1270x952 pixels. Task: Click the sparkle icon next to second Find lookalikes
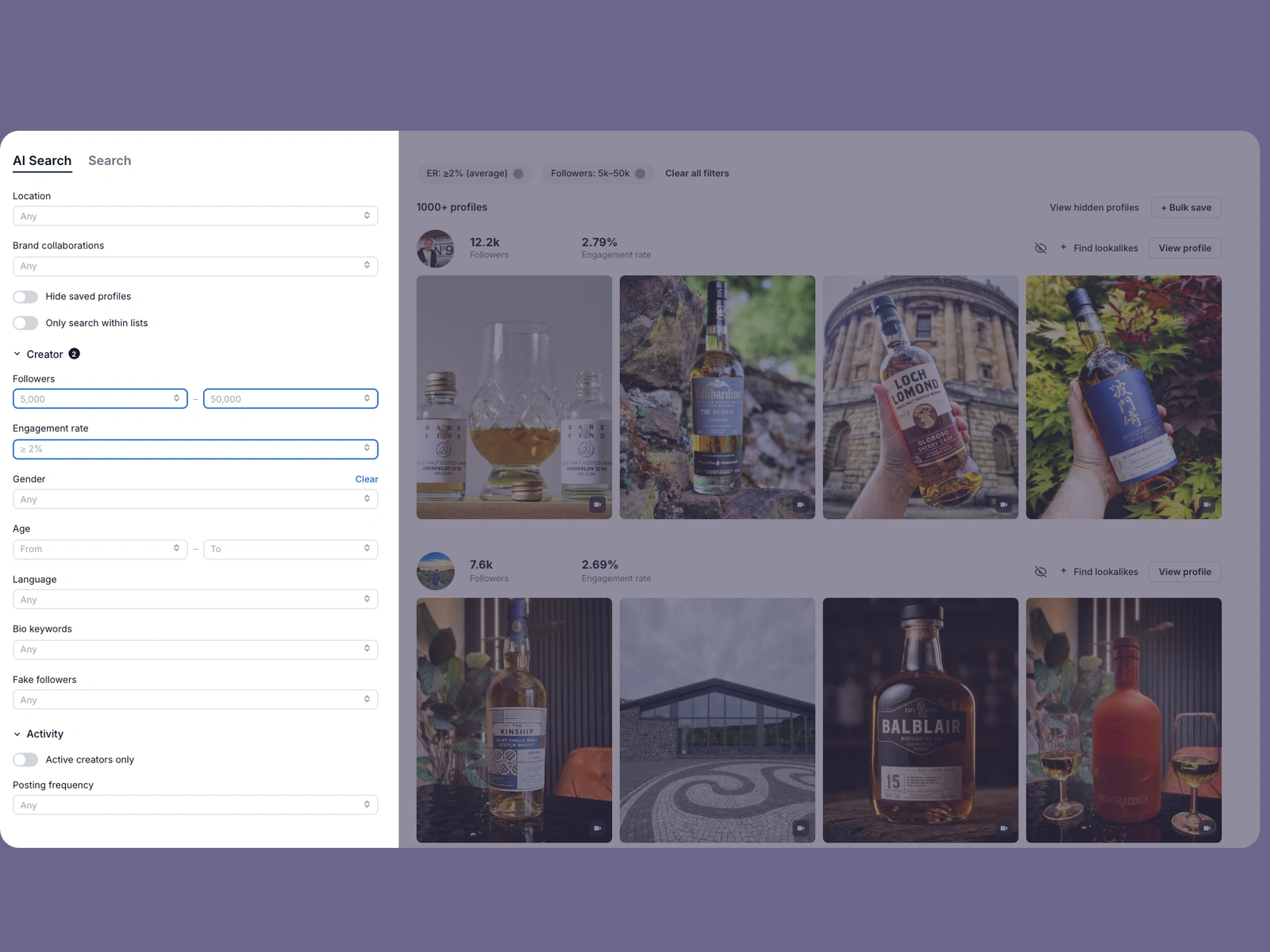click(1064, 571)
